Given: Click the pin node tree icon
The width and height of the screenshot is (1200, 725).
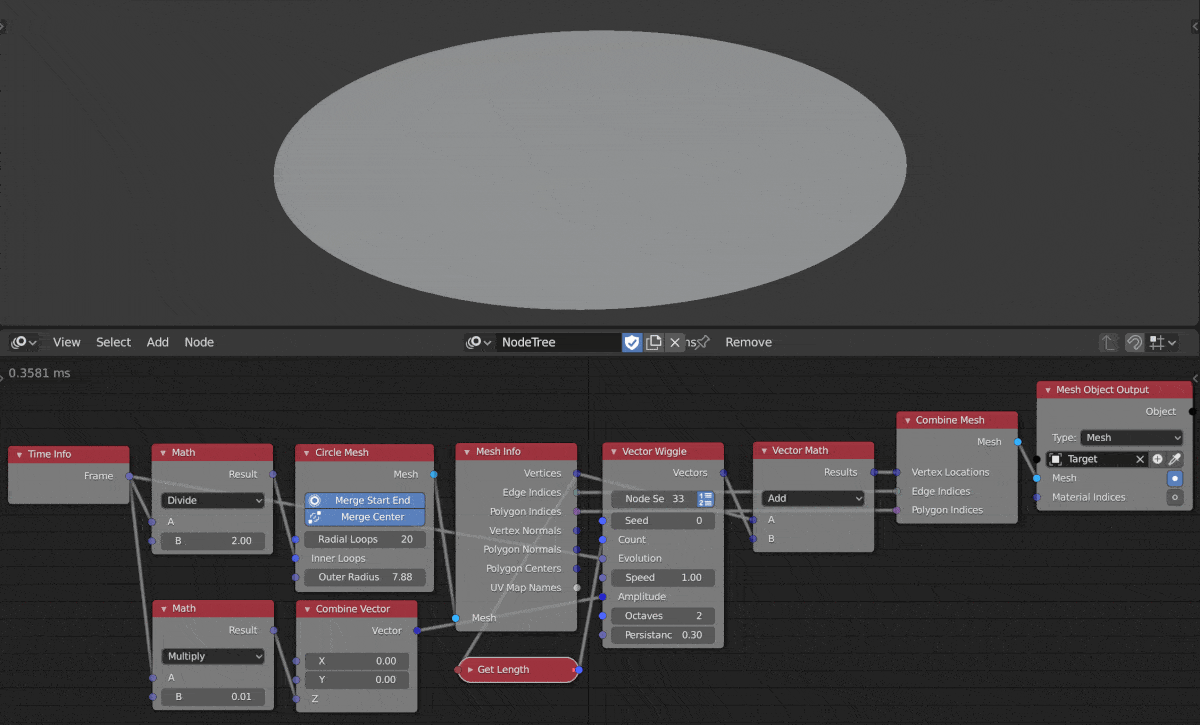Looking at the screenshot, I should click(x=703, y=342).
